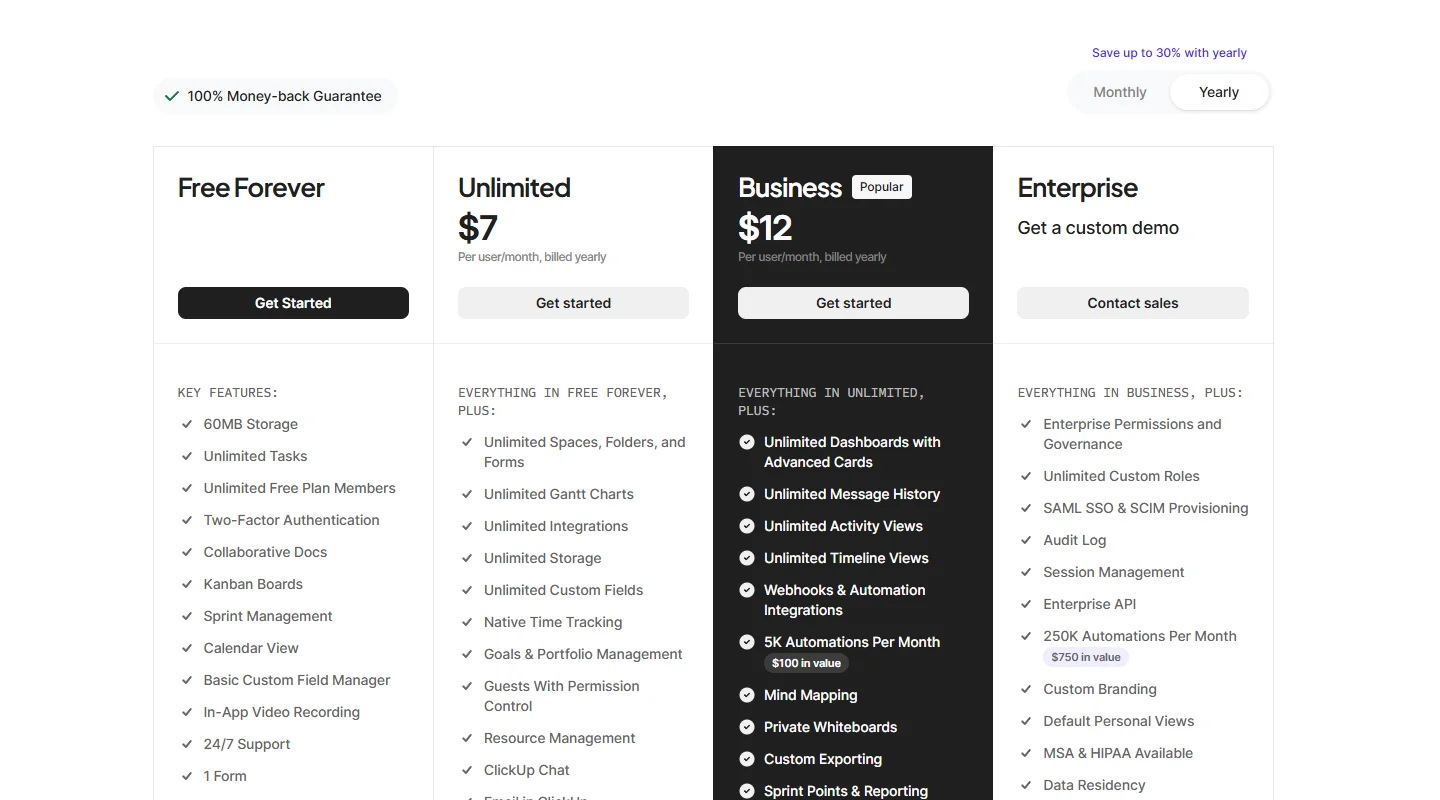Click Get started under Business plan
Image resolution: width=1440 pixels, height=800 pixels.
coord(853,303)
